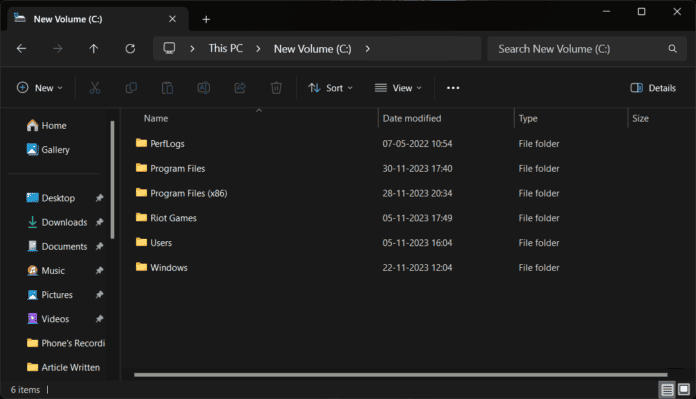Click This PC in the breadcrumb

pos(226,48)
